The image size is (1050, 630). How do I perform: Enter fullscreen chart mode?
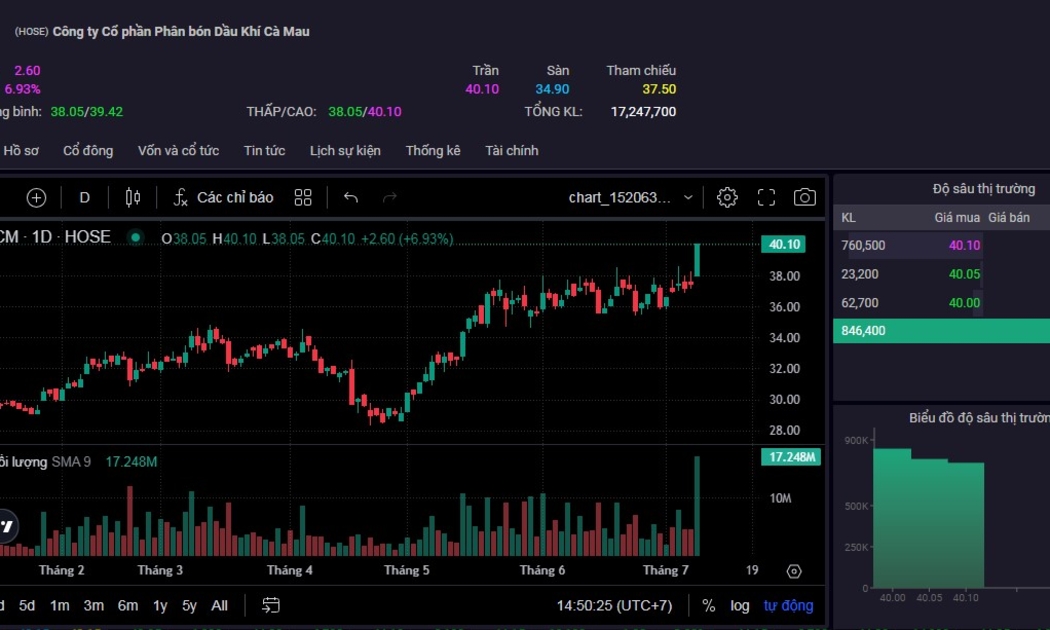pyautogui.click(x=766, y=198)
